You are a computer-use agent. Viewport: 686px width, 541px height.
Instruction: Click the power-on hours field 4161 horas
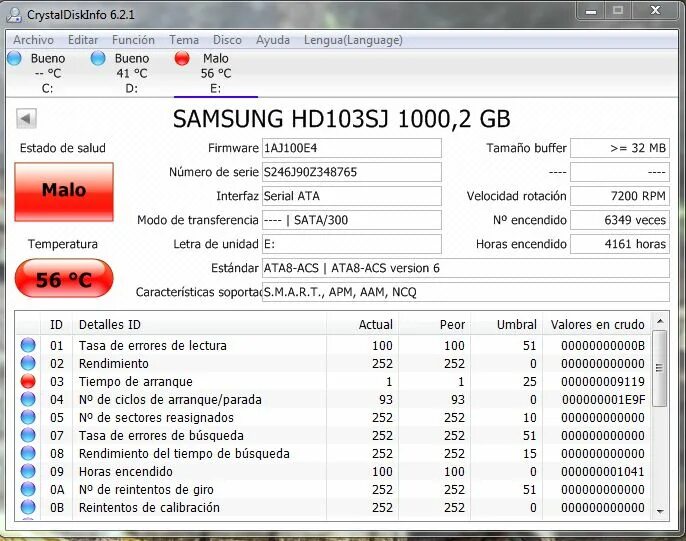pos(620,244)
